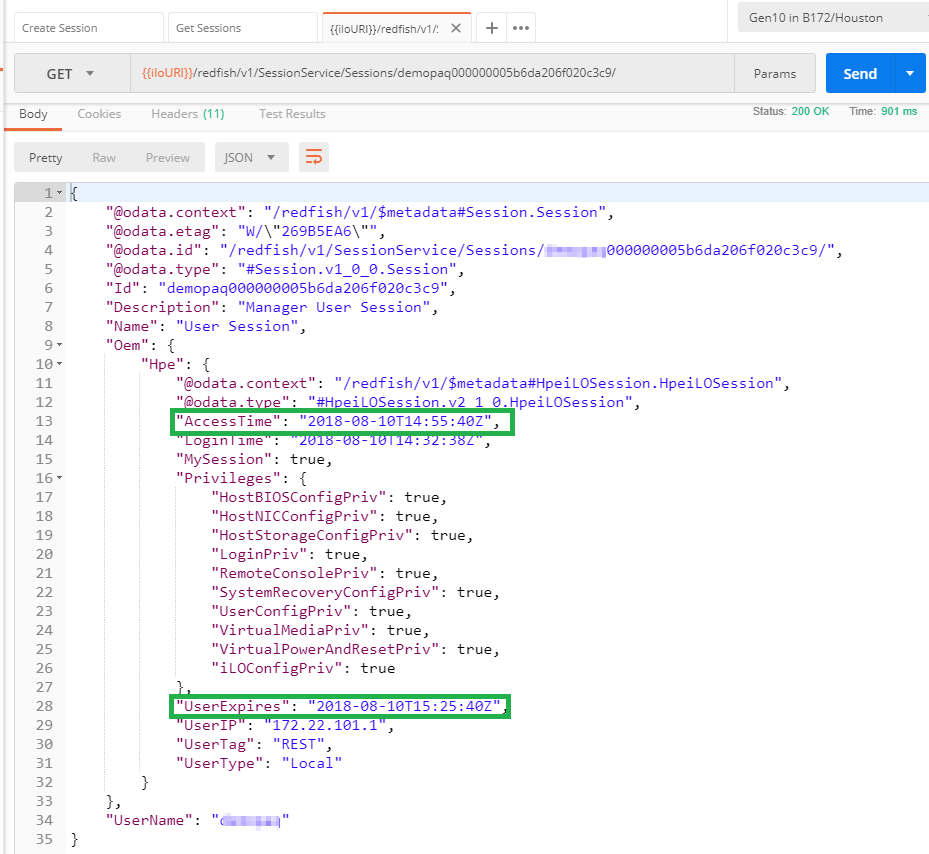Expand the Send button dropdown arrow
929x854 pixels.
(909, 73)
